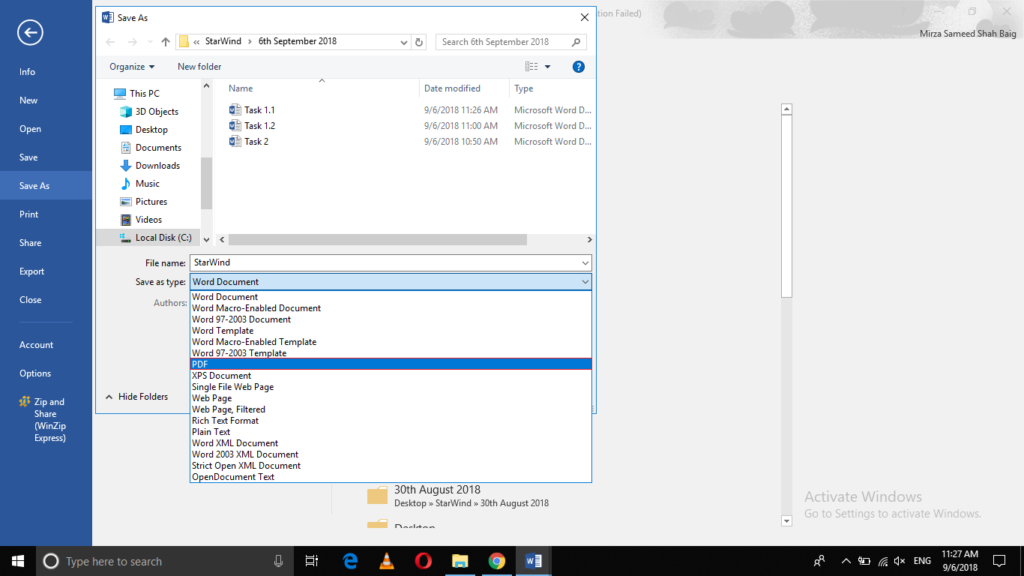Image resolution: width=1024 pixels, height=576 pixels.
Task: Open Task View from the taskbar
Action: click(x=311, y=561)
